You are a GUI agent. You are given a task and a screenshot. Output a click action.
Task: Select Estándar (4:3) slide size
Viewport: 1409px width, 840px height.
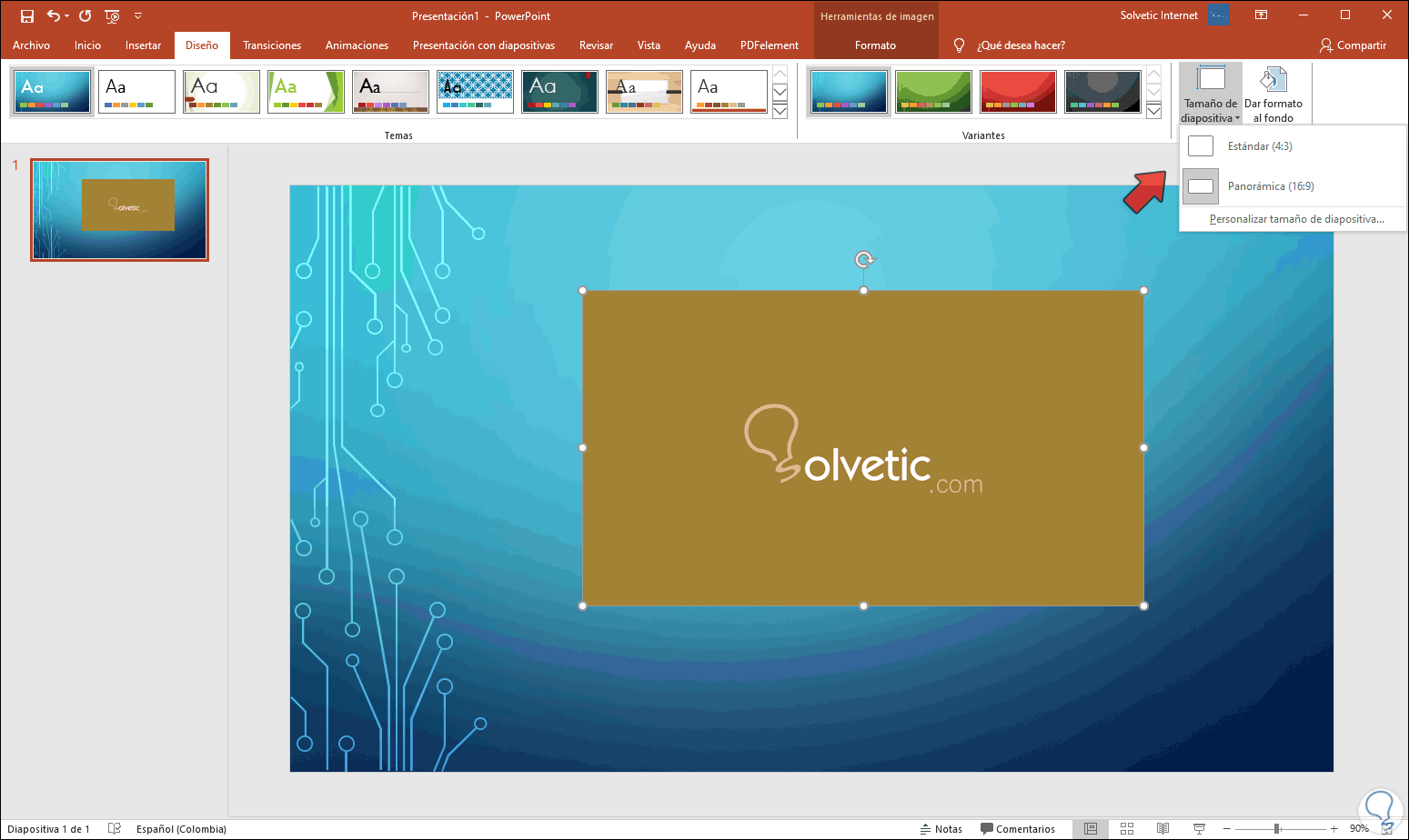[x=1293, y=146]
